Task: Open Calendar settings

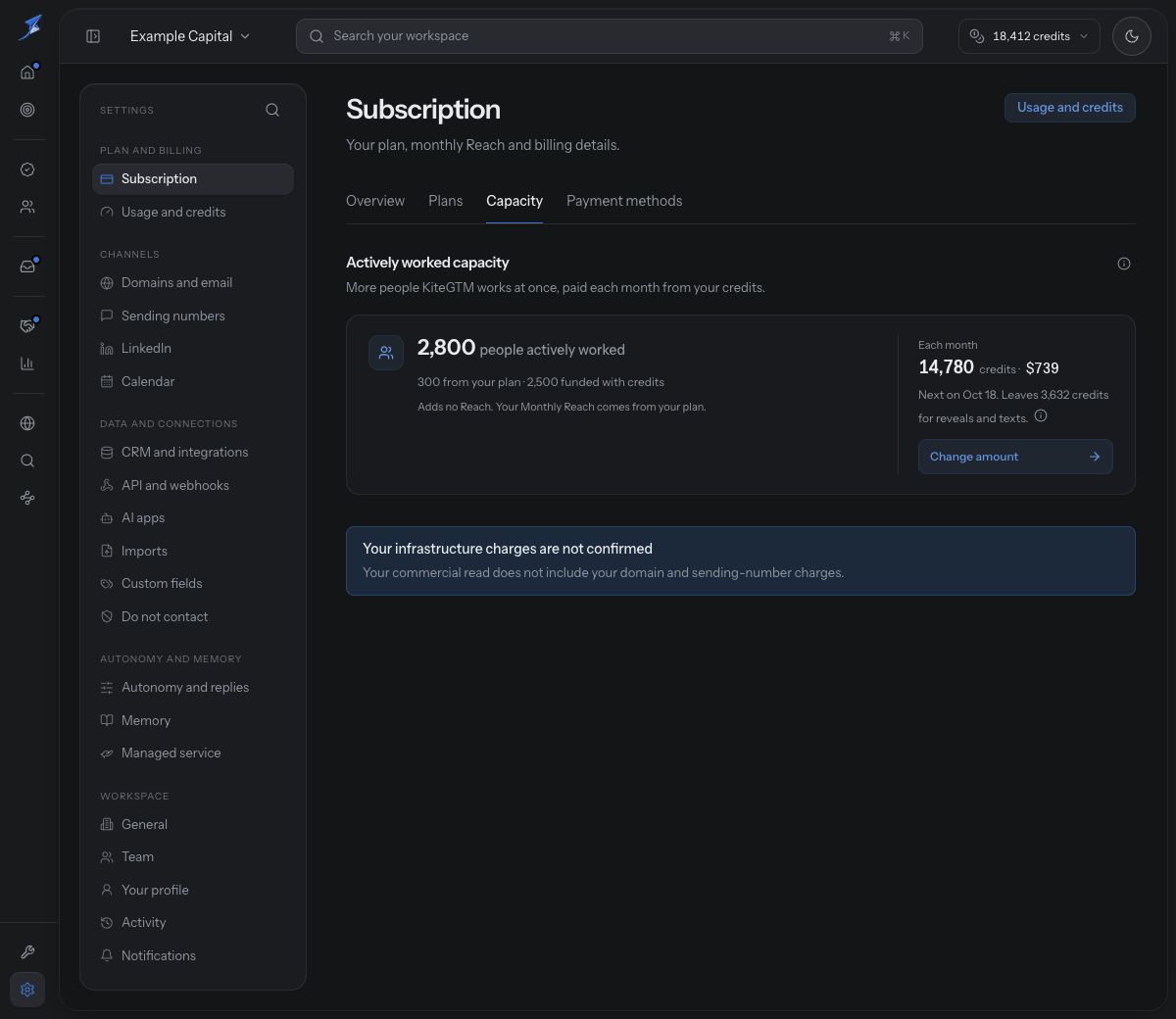Action: click(193, 381)
